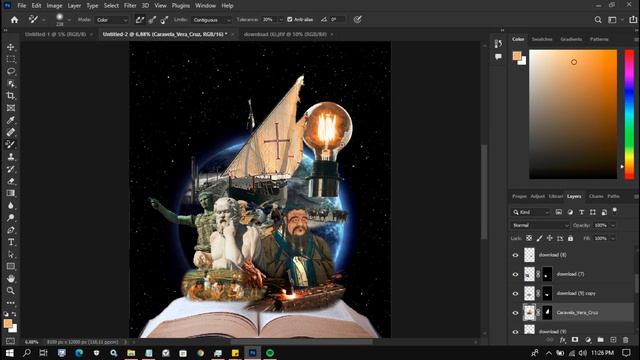Open the layer style fx menu
The height and width of the screenshot is (360, 640).
pyautogui.click(x=562, y=340)
